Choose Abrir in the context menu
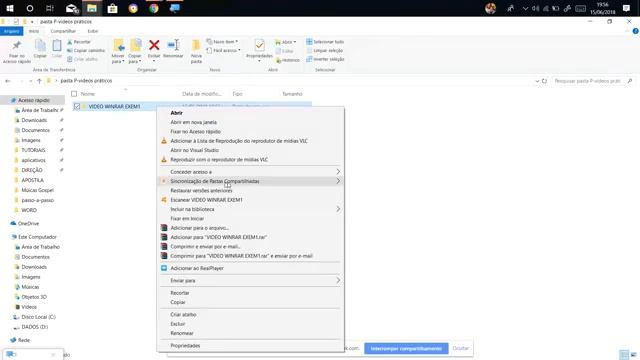The height and width of the screenshot is (360, 640). 250,113
